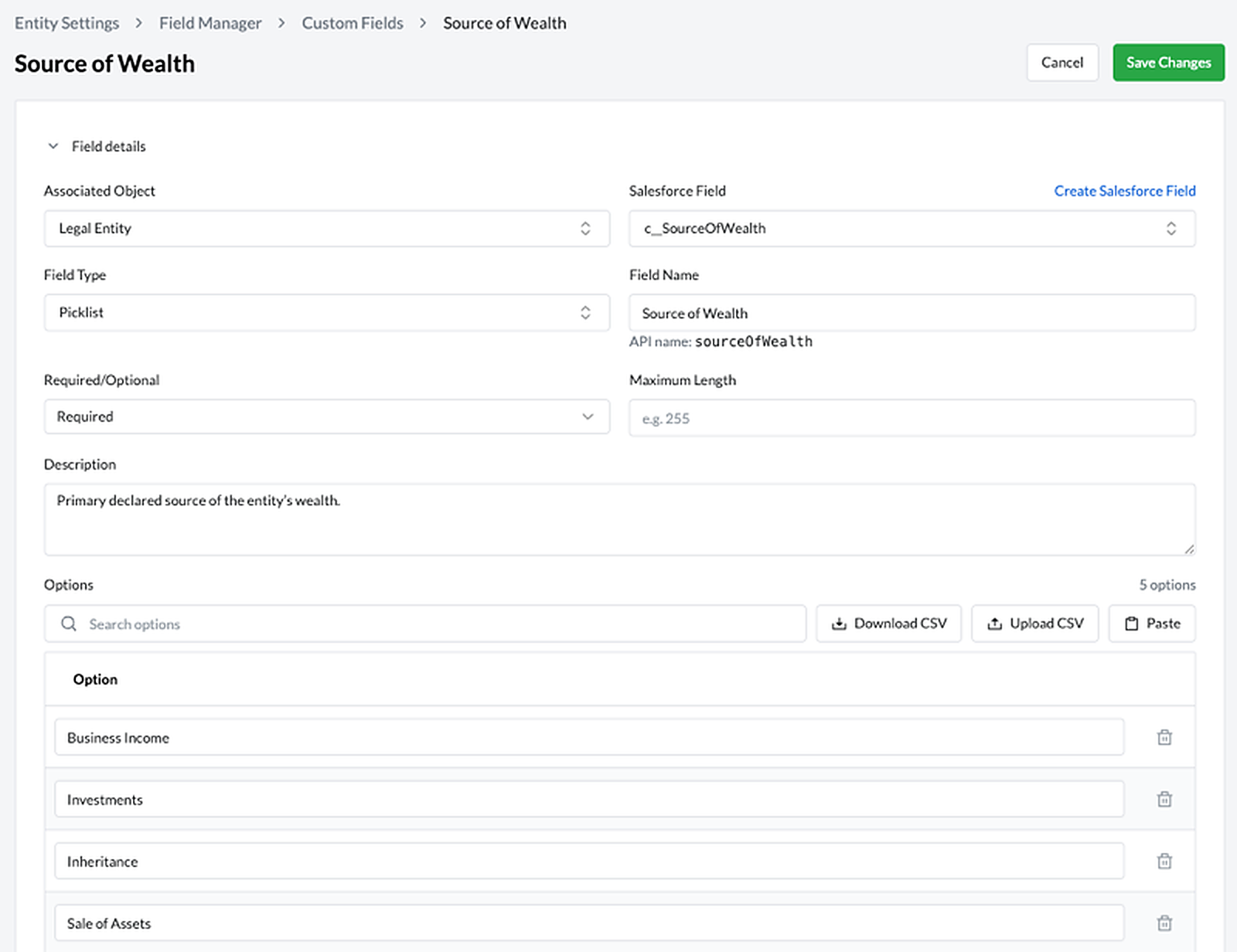Go to Entity Settings breadcrumb
The height and width of the screenshot is (952, 1237).
point(66,23)
